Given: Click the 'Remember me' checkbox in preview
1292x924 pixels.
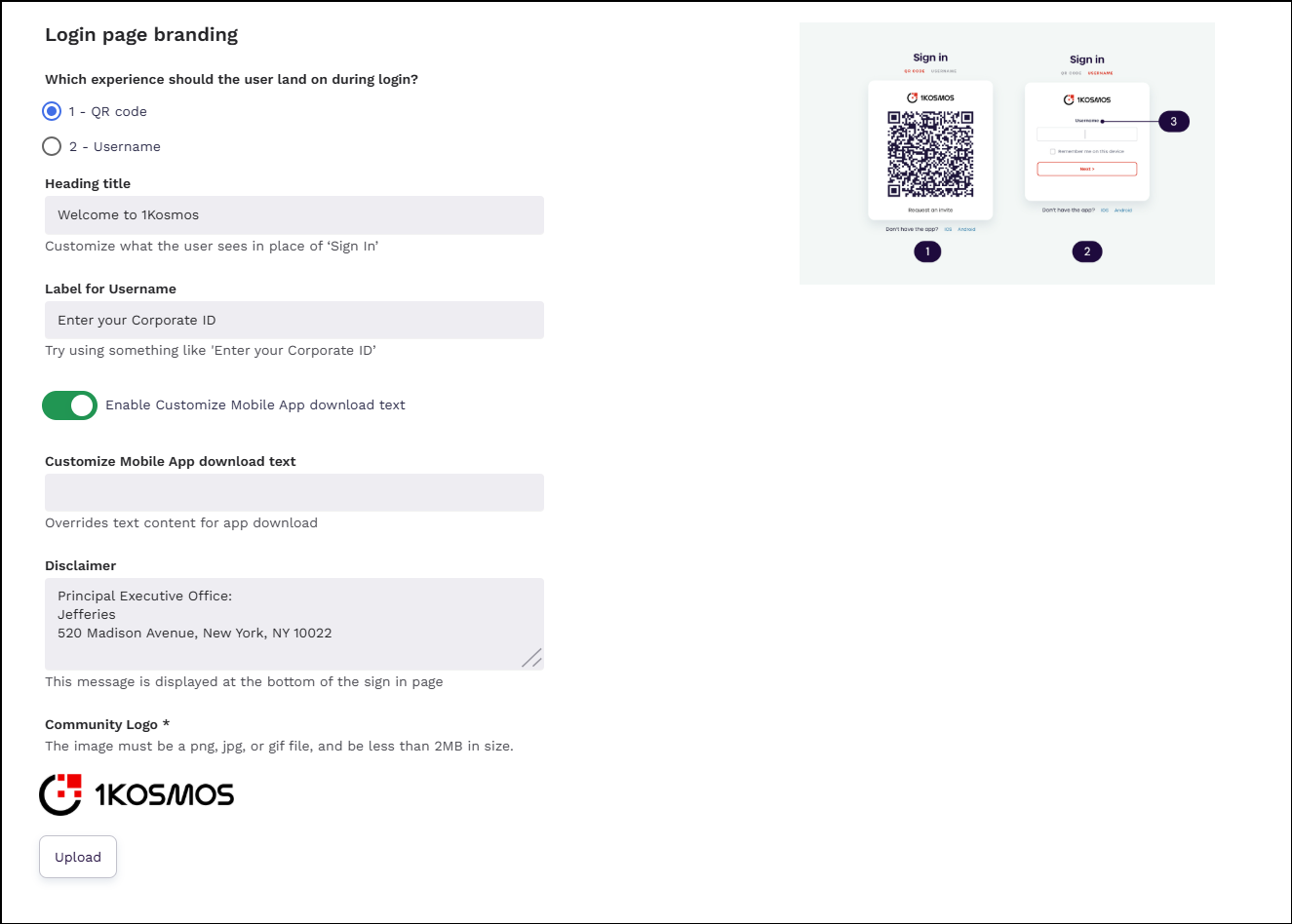Looking at the screenshot, I should coord(1053,151).
